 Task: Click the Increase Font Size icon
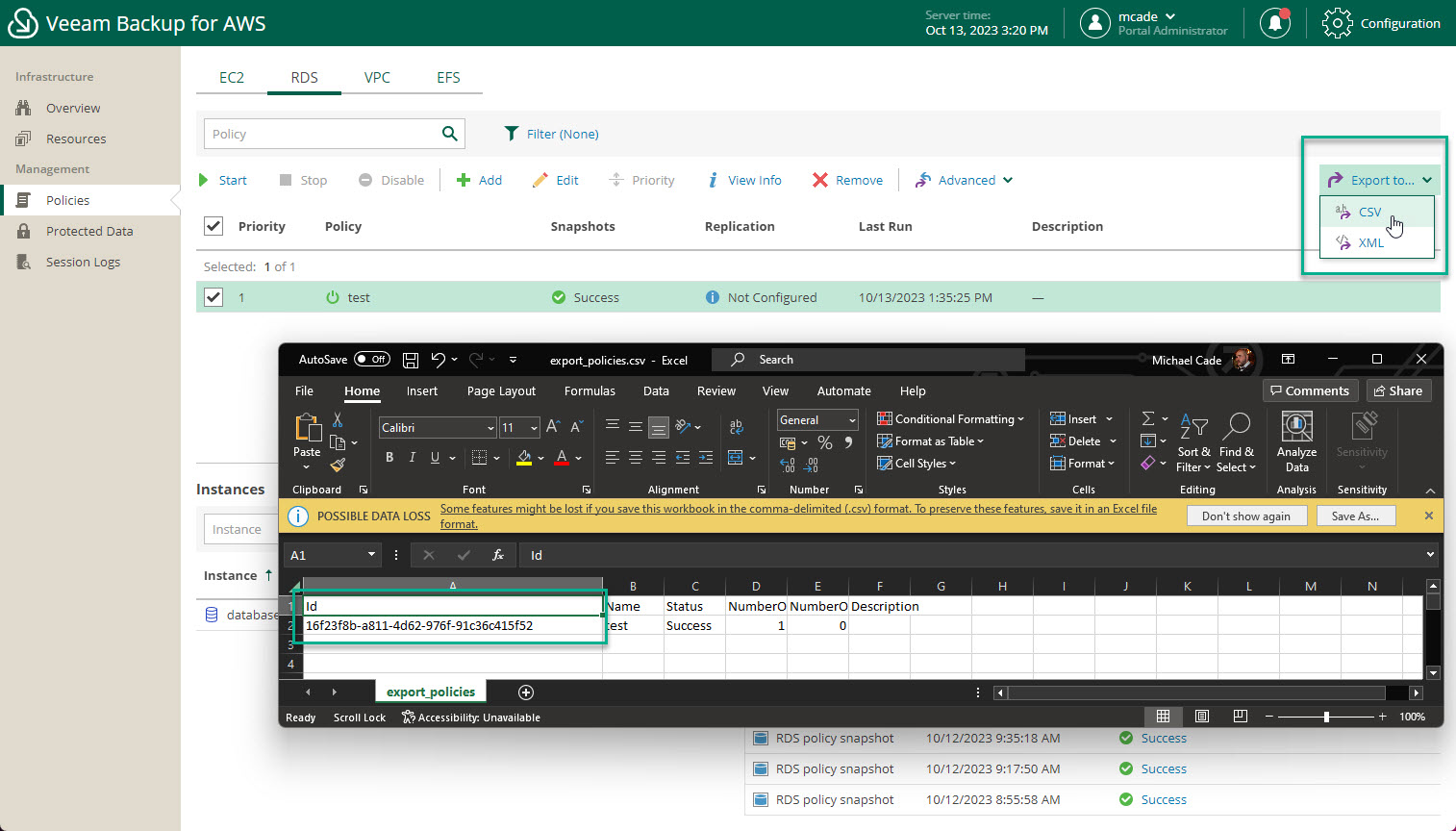[553, 427]
